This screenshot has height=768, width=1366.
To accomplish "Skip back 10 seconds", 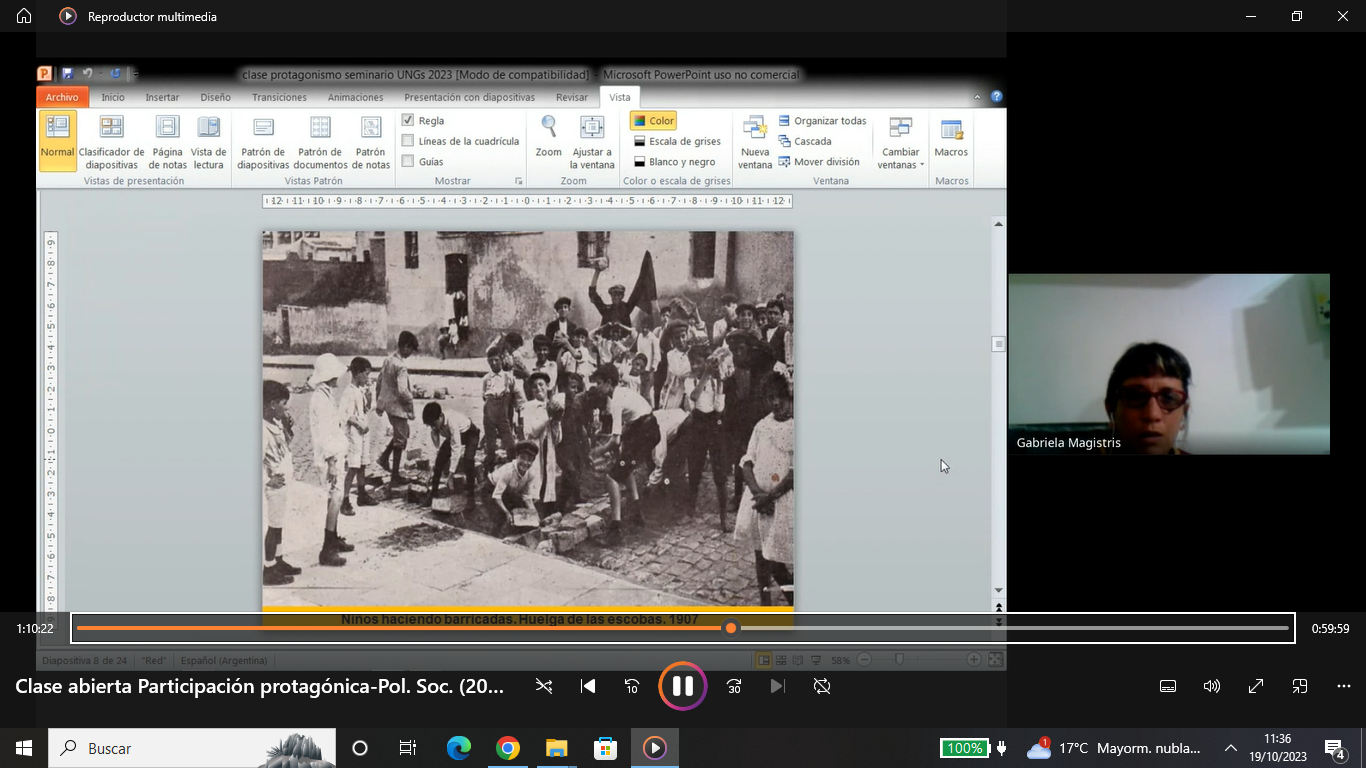I will coord(632,686).
